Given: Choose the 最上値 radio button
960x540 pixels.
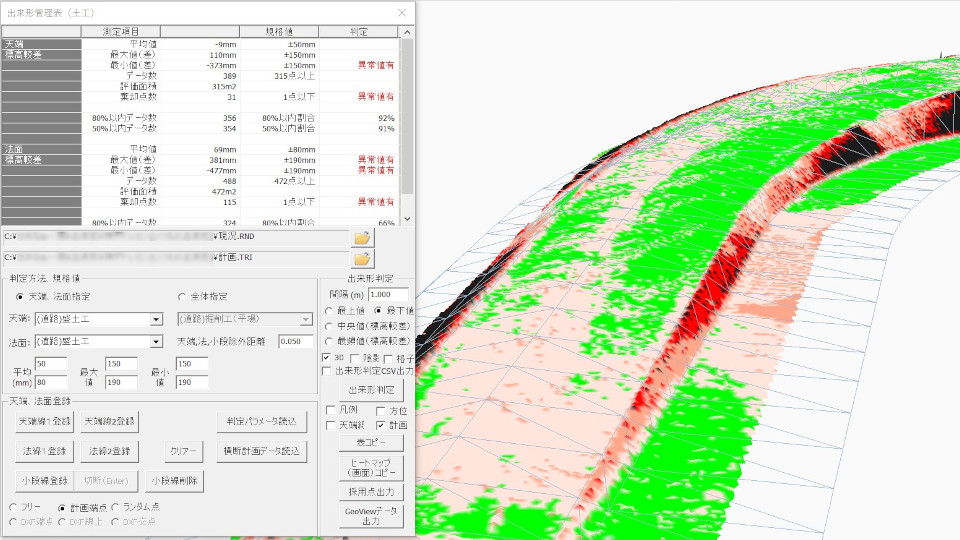Looking at the screenshot, I should [x=331, y=311].
